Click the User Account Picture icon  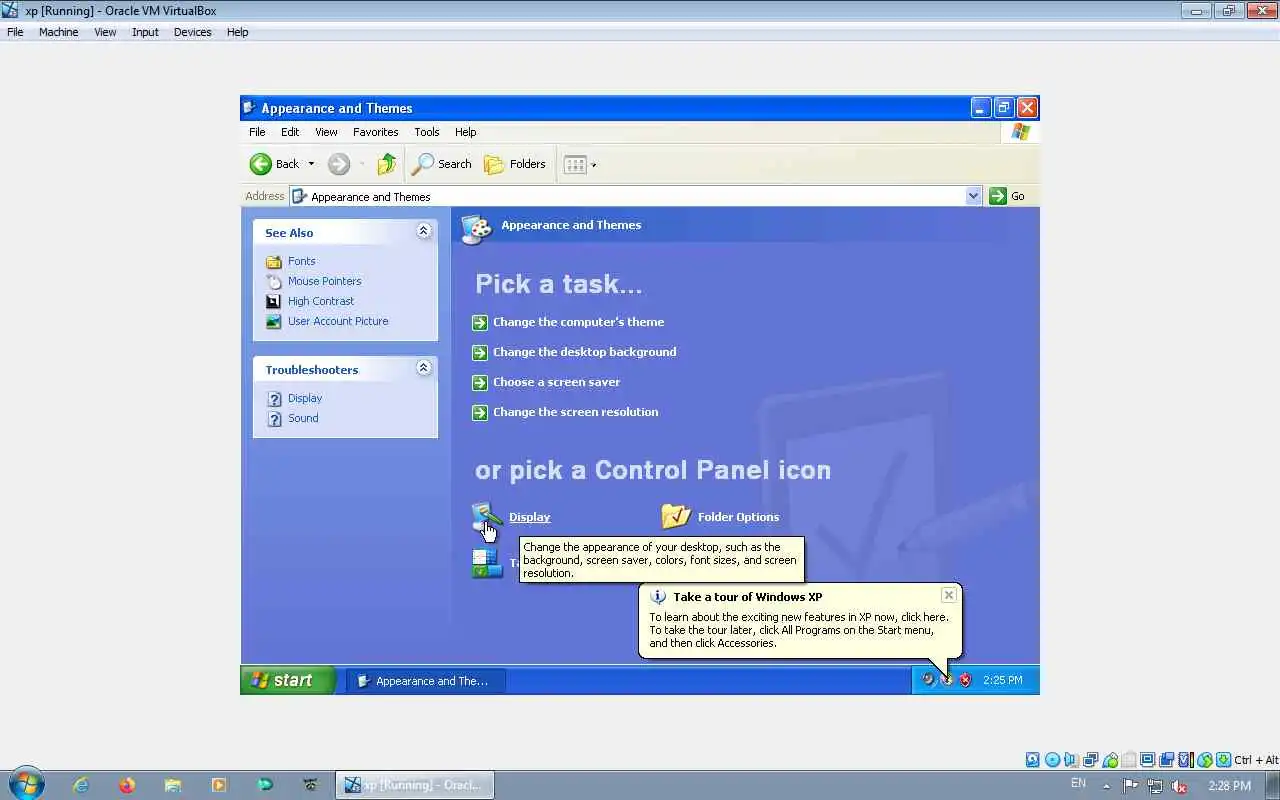click(x=274, y=321)
